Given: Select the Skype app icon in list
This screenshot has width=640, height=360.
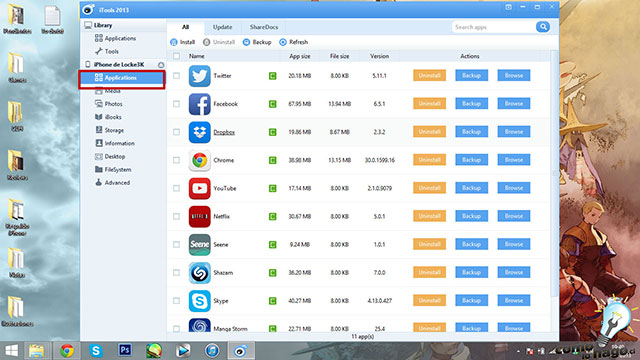Looking at the screenshot, I should pos(200,301).
